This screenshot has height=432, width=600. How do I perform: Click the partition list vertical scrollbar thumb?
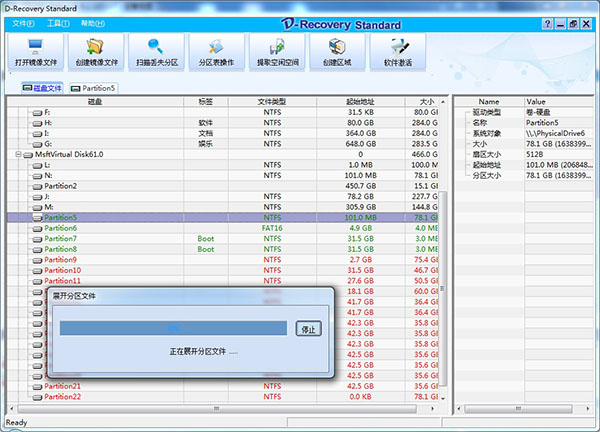(443, 289)
